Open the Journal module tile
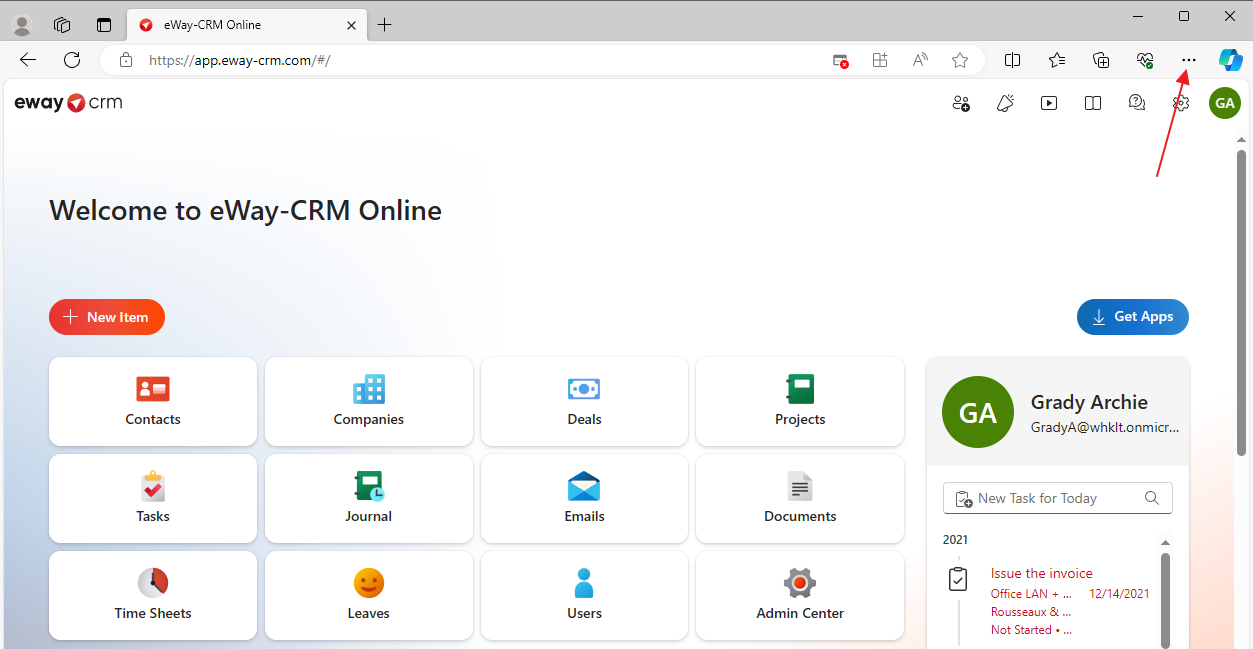This screenshot has height=649, width=1253. pos(369,499)
